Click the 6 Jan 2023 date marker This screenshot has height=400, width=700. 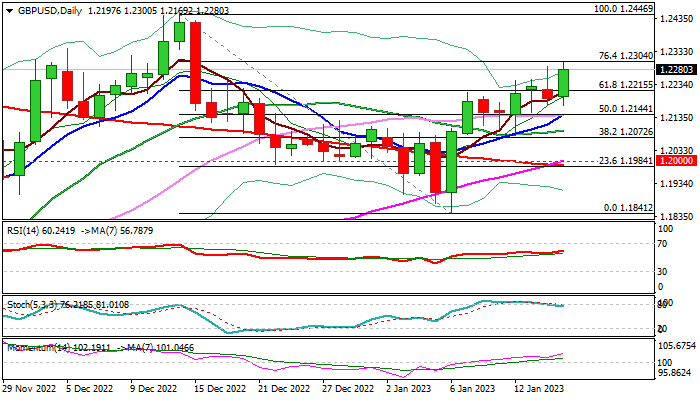tap(473, 389)
